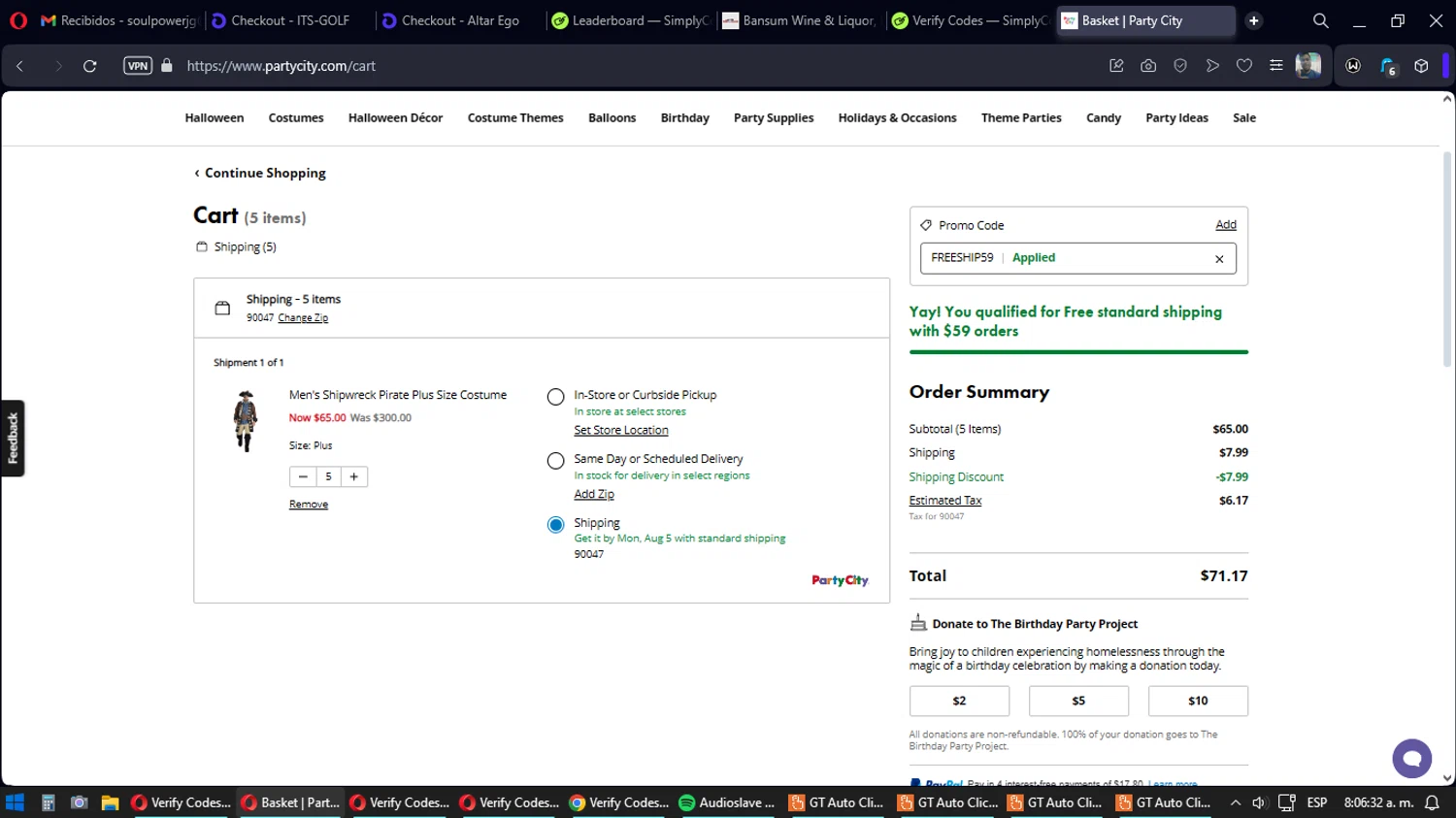Switch to the Checkout - ITS-GOLF tab
This screenshot has width=1456, height=818.
tap(289, 20)
